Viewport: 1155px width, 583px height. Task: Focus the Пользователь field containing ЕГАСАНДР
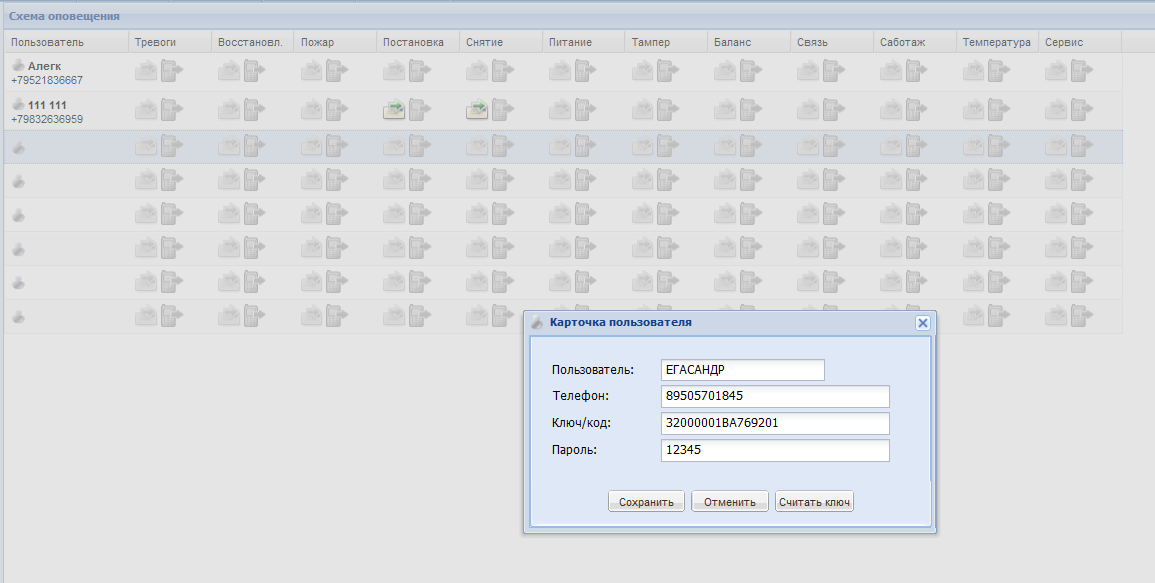(742, 370)
